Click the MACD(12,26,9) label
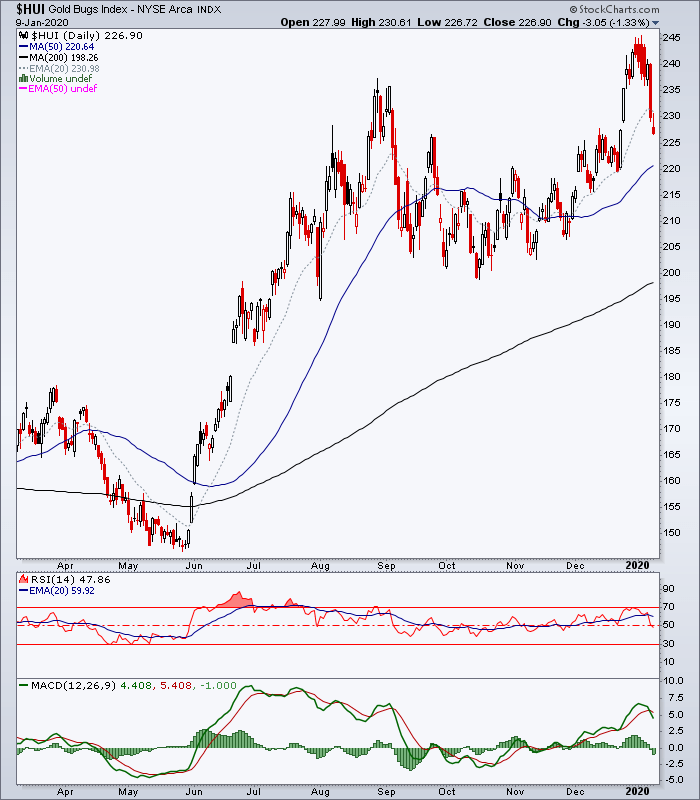The image size is (700, 800). (x=73, y=685)
